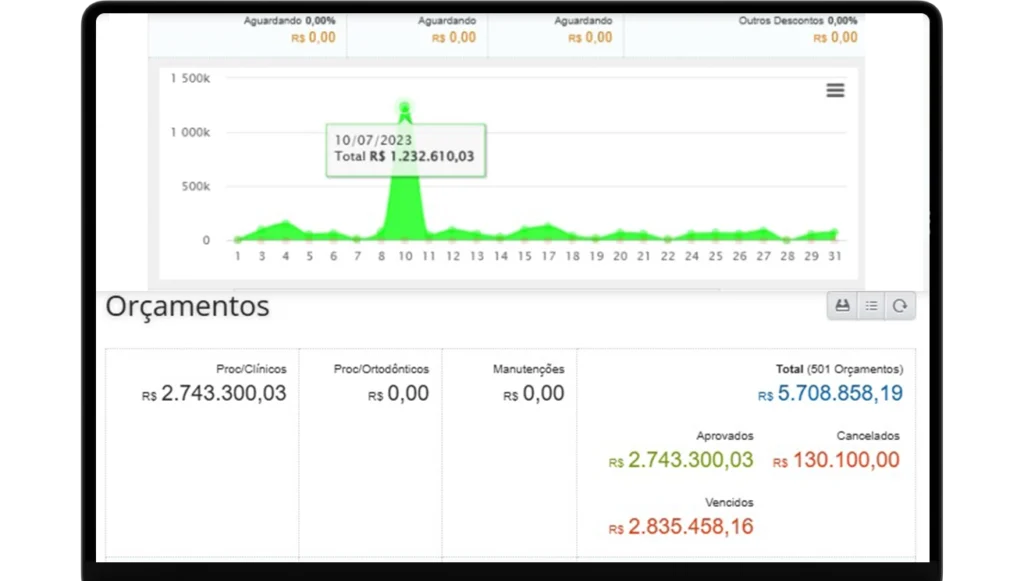The height and width of the screenshot is (581, 1024).
Task: Click the inbox tray icon in Orçamentos toolbar
Action: click(x=842, y=306)
